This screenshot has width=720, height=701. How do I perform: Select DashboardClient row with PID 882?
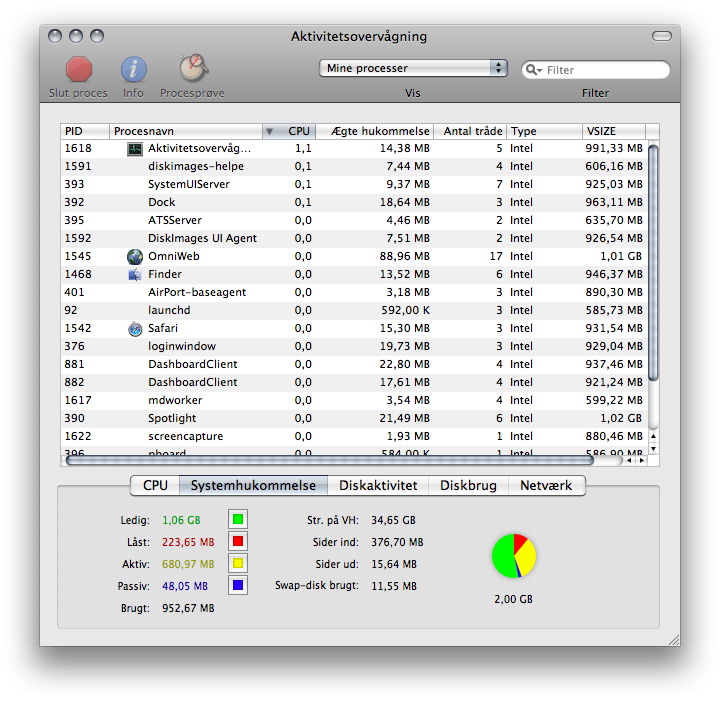(x=354, y=382)
